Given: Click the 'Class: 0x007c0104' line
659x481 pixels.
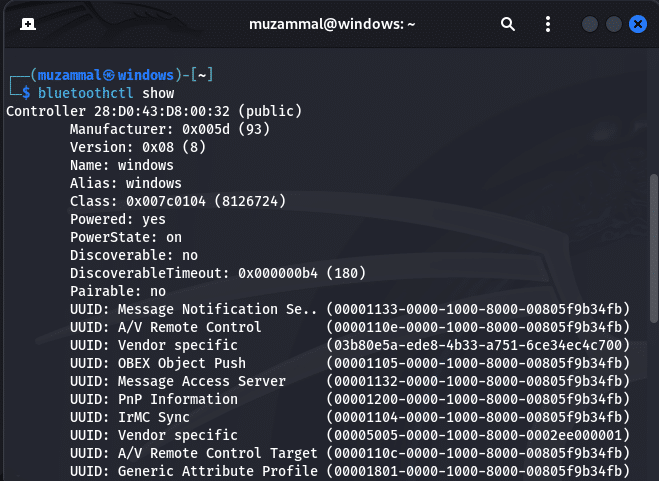Looking at the screenshot, I should pyautogui.click(x=177, y=201).
